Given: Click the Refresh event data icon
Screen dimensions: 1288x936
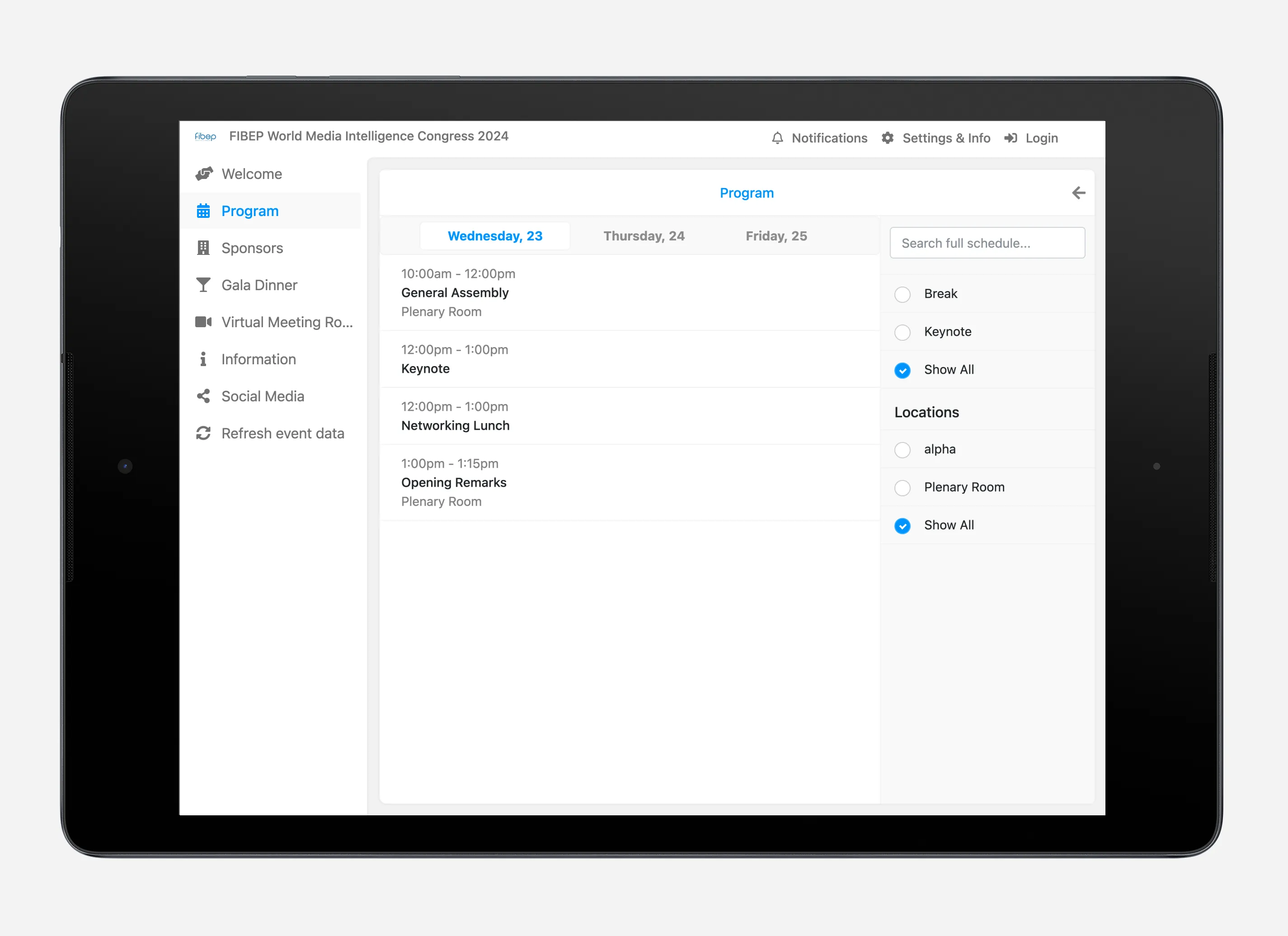Looking at the screenshot, I should point(201,433).
